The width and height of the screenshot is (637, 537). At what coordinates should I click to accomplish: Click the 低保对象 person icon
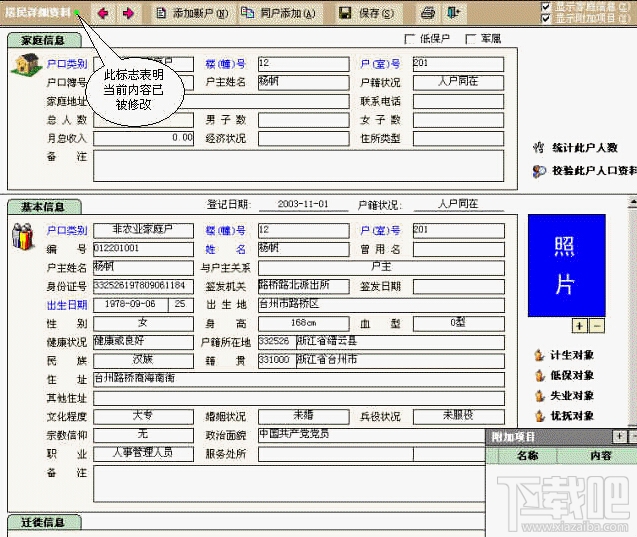tap(540, 375)
